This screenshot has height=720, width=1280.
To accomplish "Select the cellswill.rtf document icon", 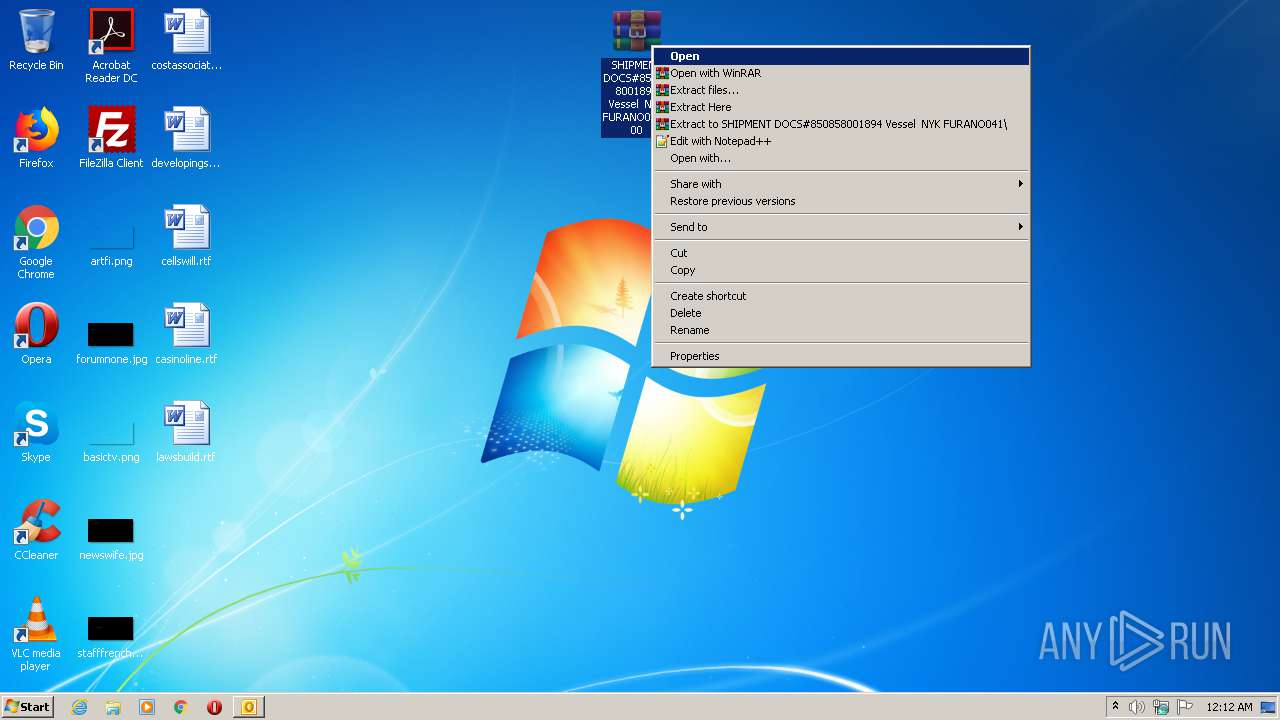I will (186, 236).
